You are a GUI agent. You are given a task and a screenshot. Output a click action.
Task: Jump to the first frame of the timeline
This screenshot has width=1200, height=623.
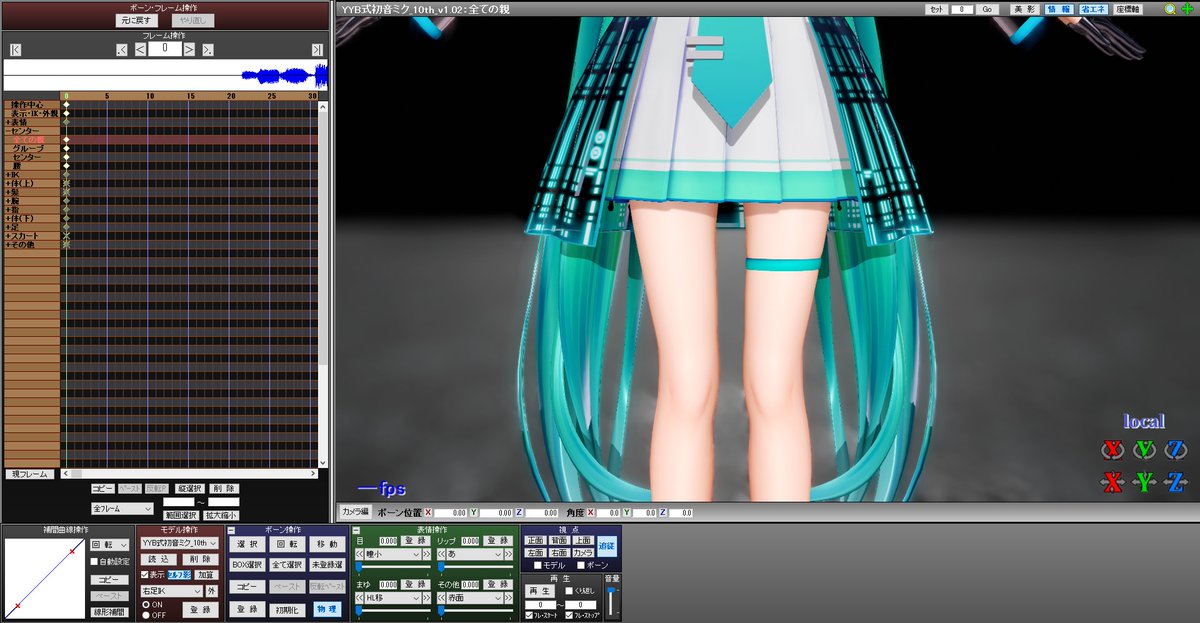click(x=15, y=49)
